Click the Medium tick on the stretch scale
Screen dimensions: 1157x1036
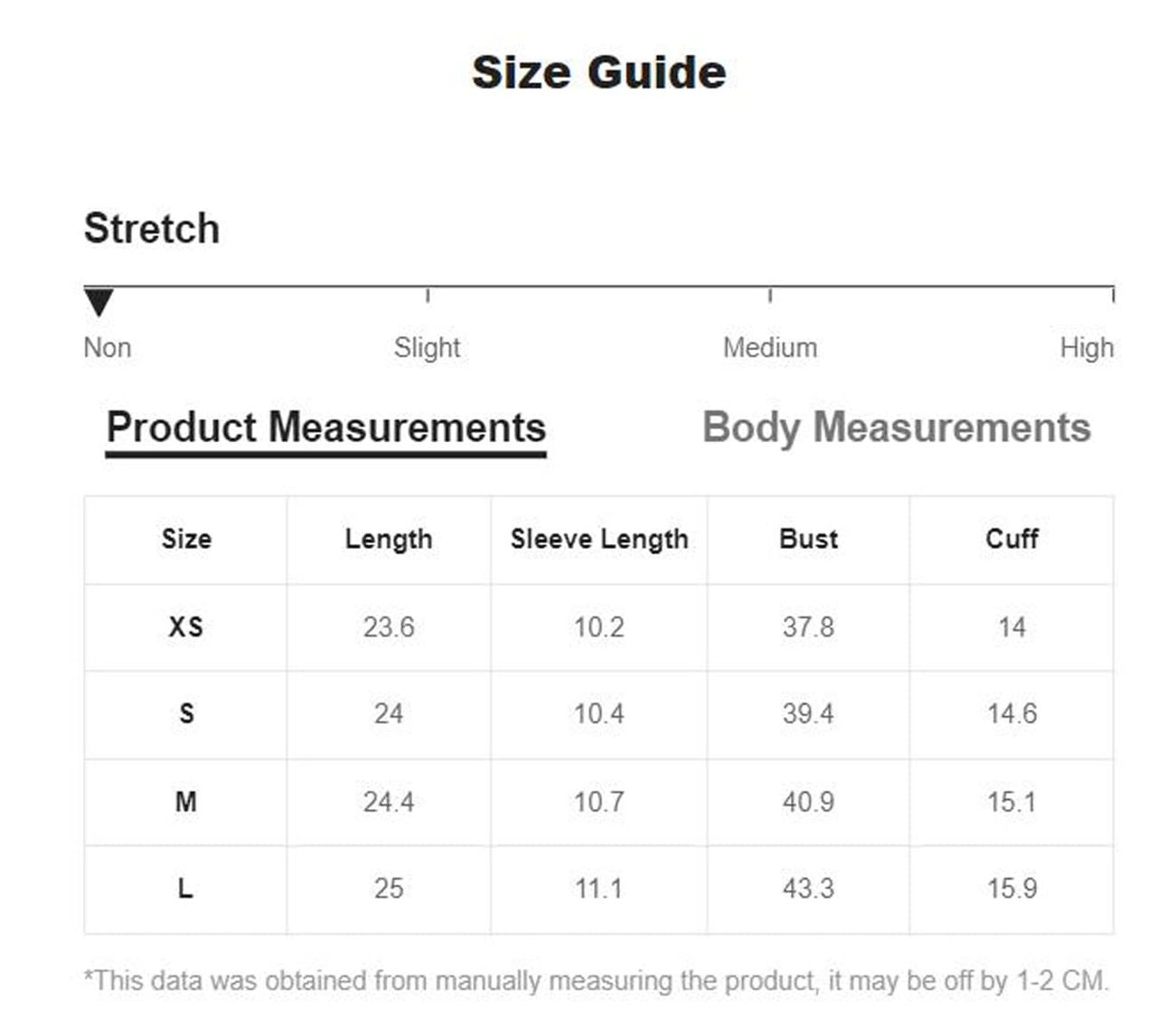(770, 295)
